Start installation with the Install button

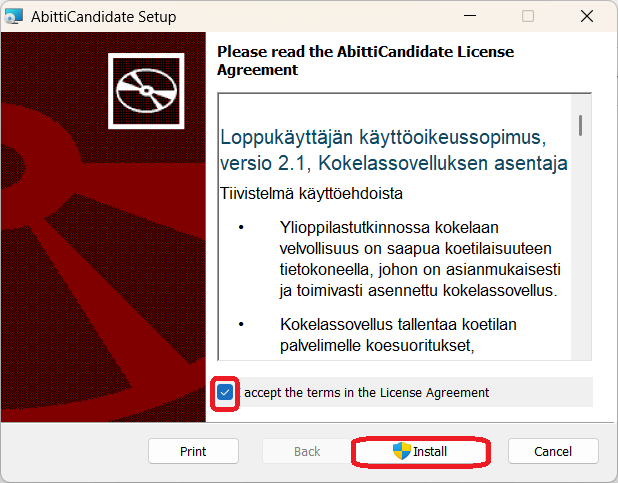[421, 451]
